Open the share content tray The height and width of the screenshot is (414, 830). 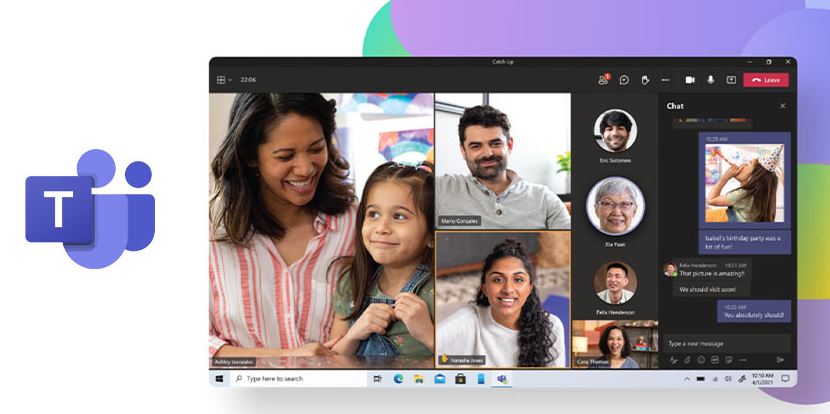tap(731, 80)
